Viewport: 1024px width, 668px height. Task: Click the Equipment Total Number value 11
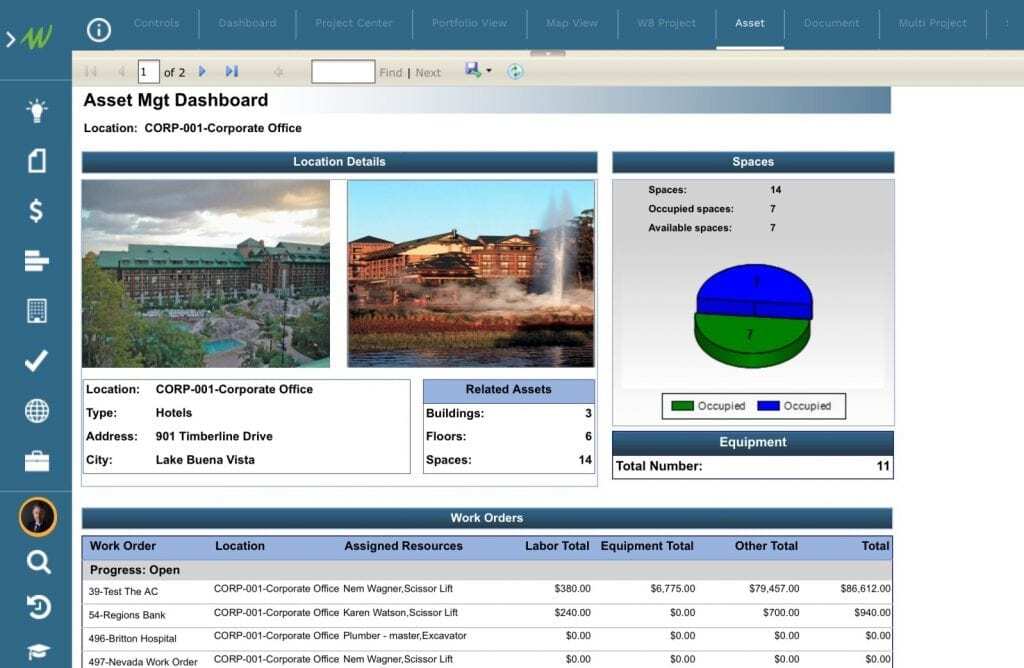[883, 466]
